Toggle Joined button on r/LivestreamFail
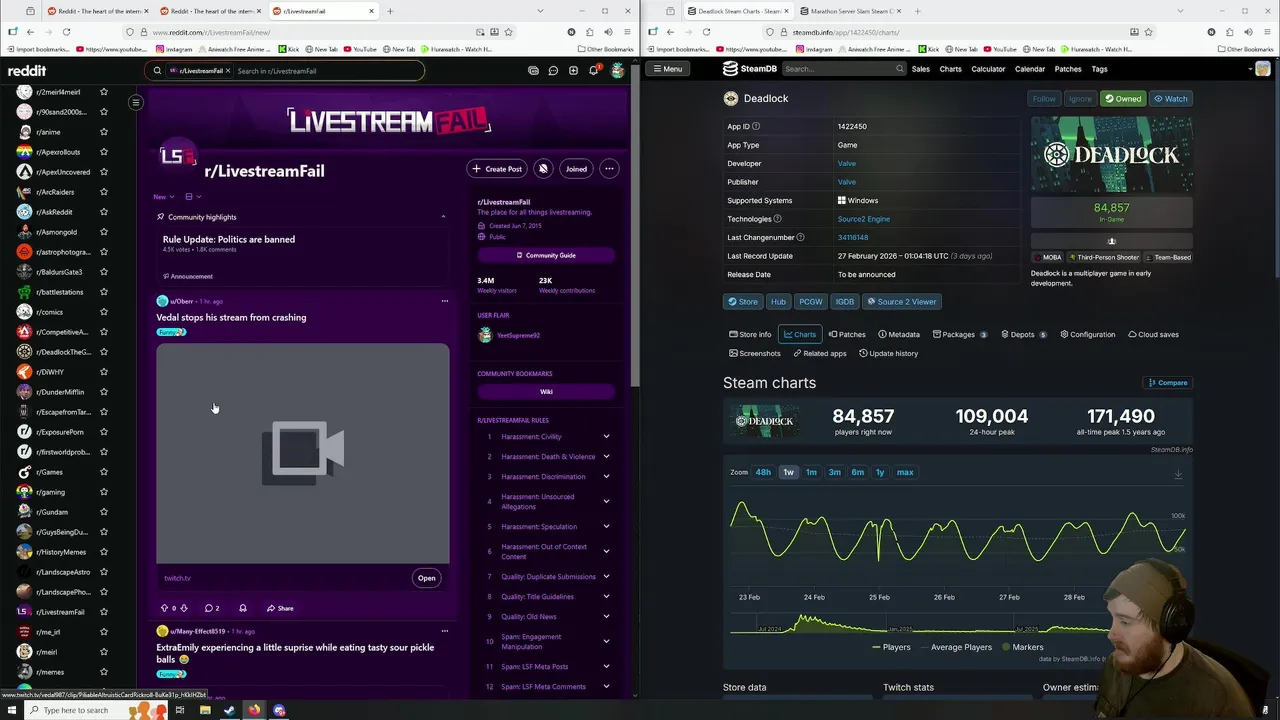 pyautogui.click(x=576, y=169)
